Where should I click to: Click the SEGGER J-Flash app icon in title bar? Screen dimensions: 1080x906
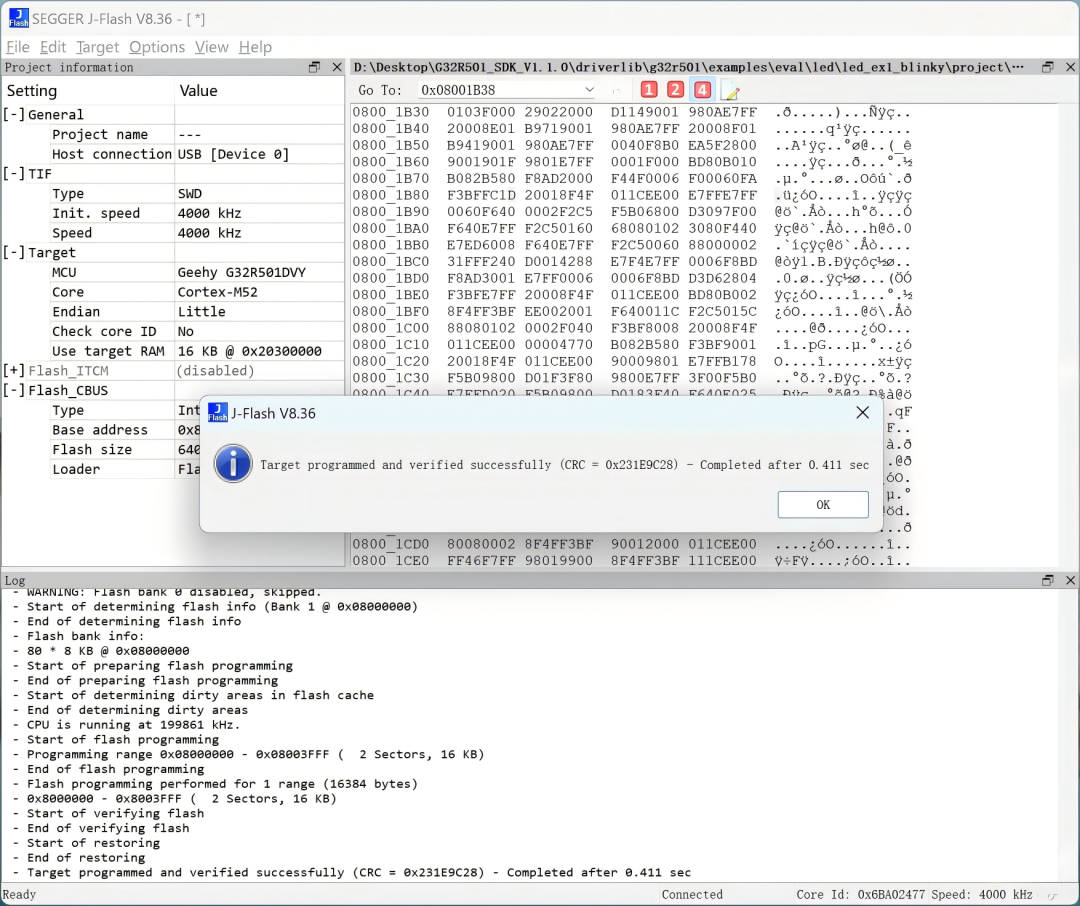19,18
